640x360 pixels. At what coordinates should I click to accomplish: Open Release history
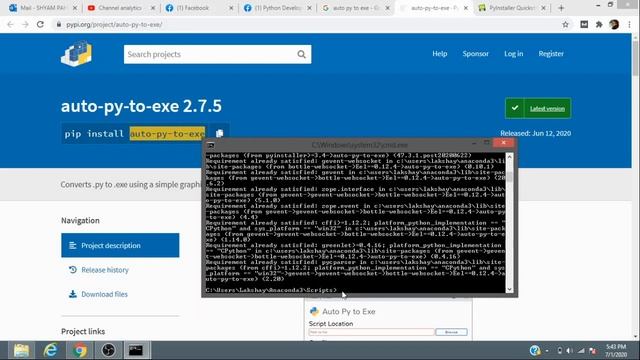click(x=105, y=270)
